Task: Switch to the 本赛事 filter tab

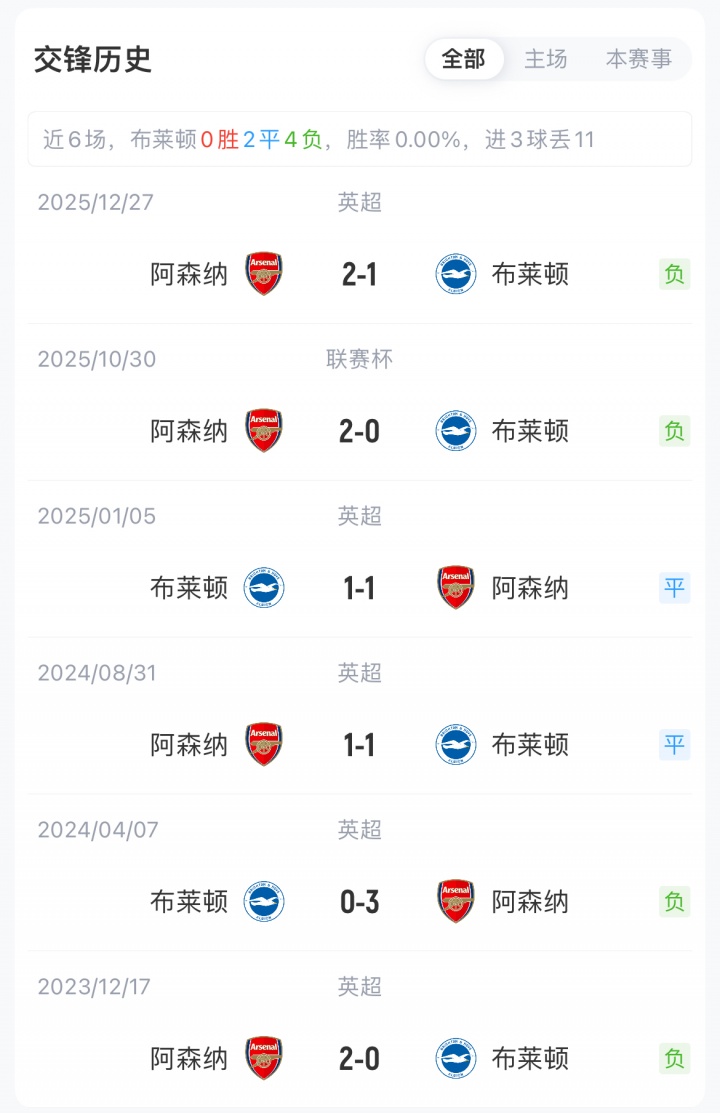Action: coord(639,59)
